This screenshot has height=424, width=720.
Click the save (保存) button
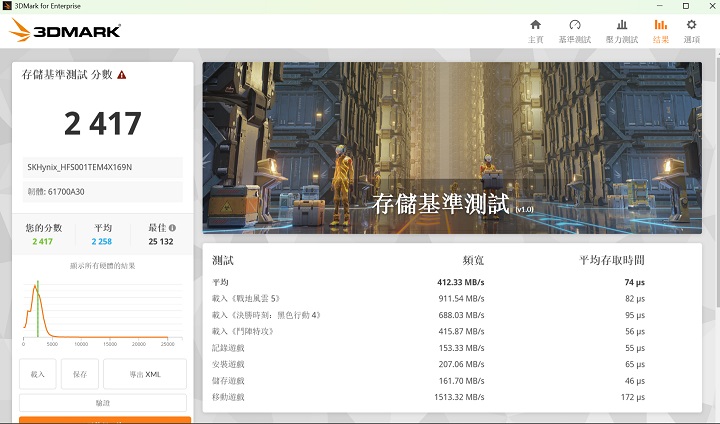(80, 374)
